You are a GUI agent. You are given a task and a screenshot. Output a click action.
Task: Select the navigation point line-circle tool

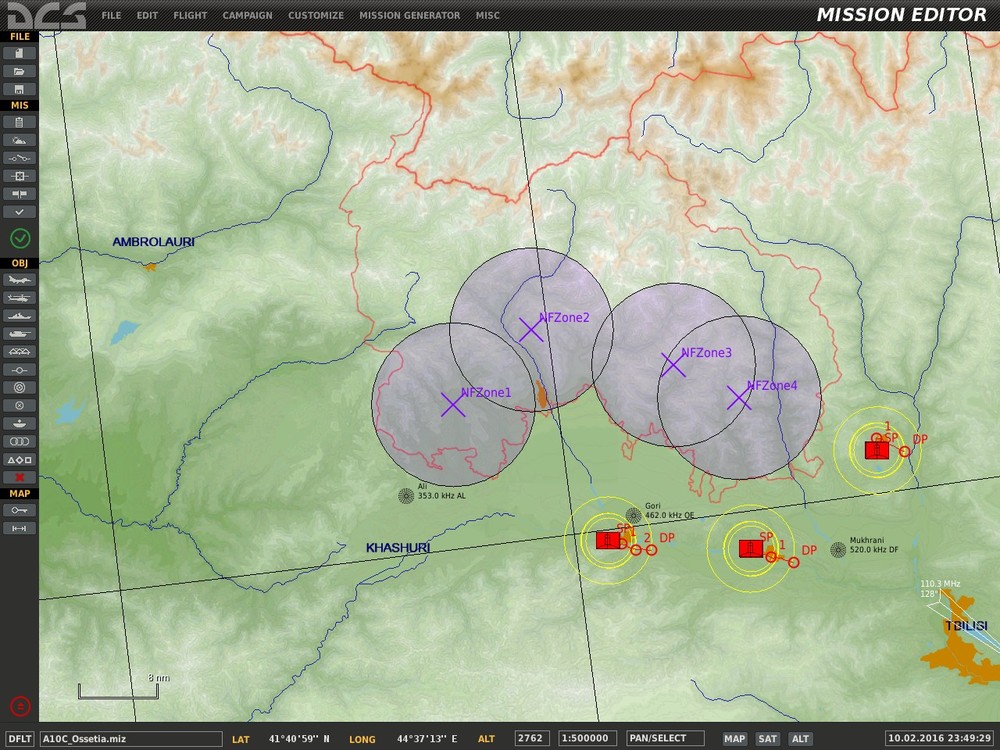tap(19, 370)
